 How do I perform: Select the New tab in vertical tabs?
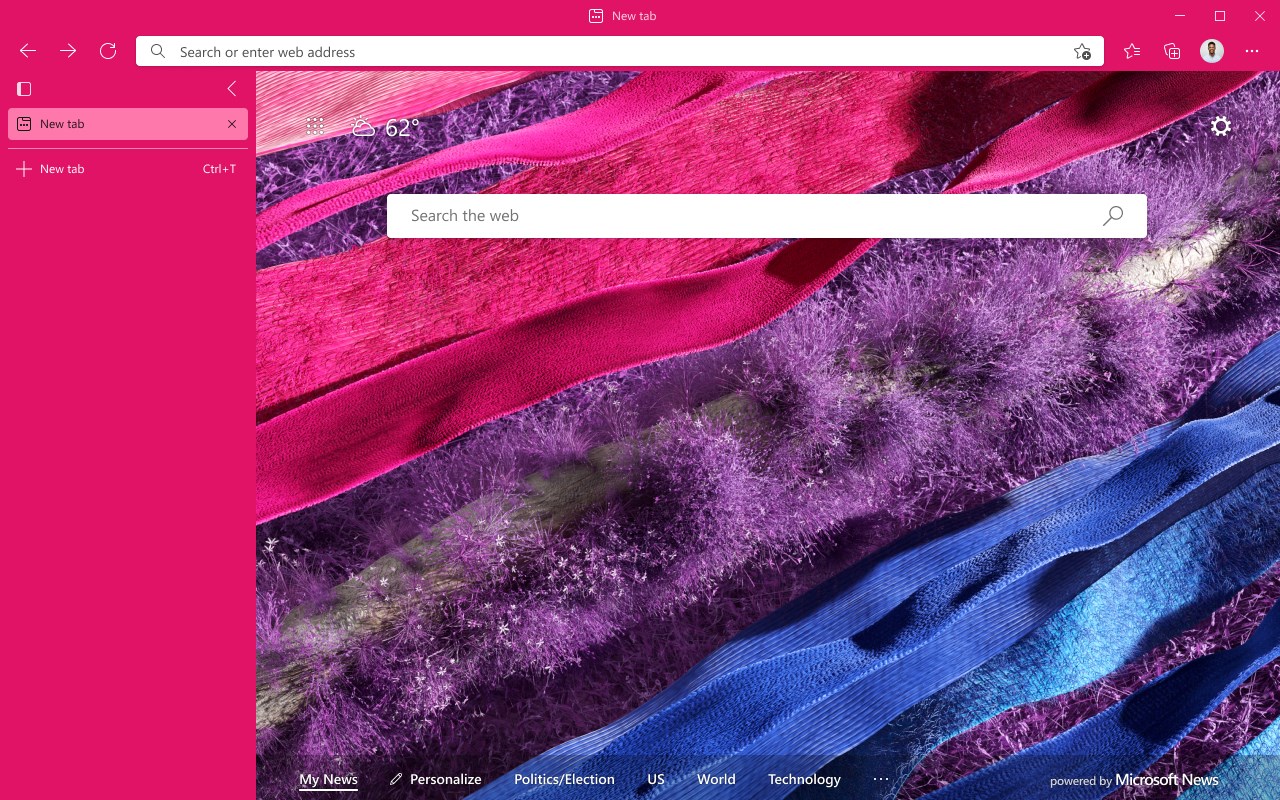(128, 124)
